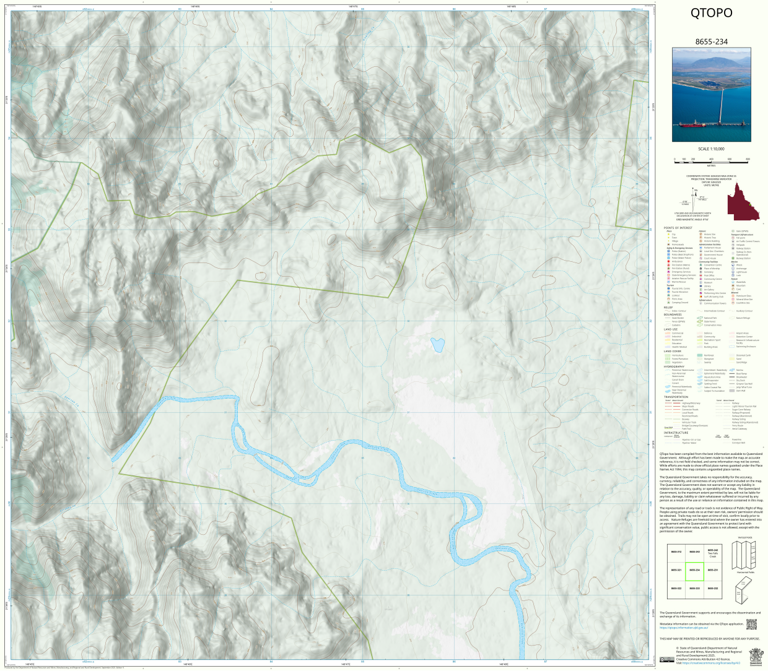This screenshot has height=671, width=768.
Task: Click the metres scale bar
Action: coord(711,160)
